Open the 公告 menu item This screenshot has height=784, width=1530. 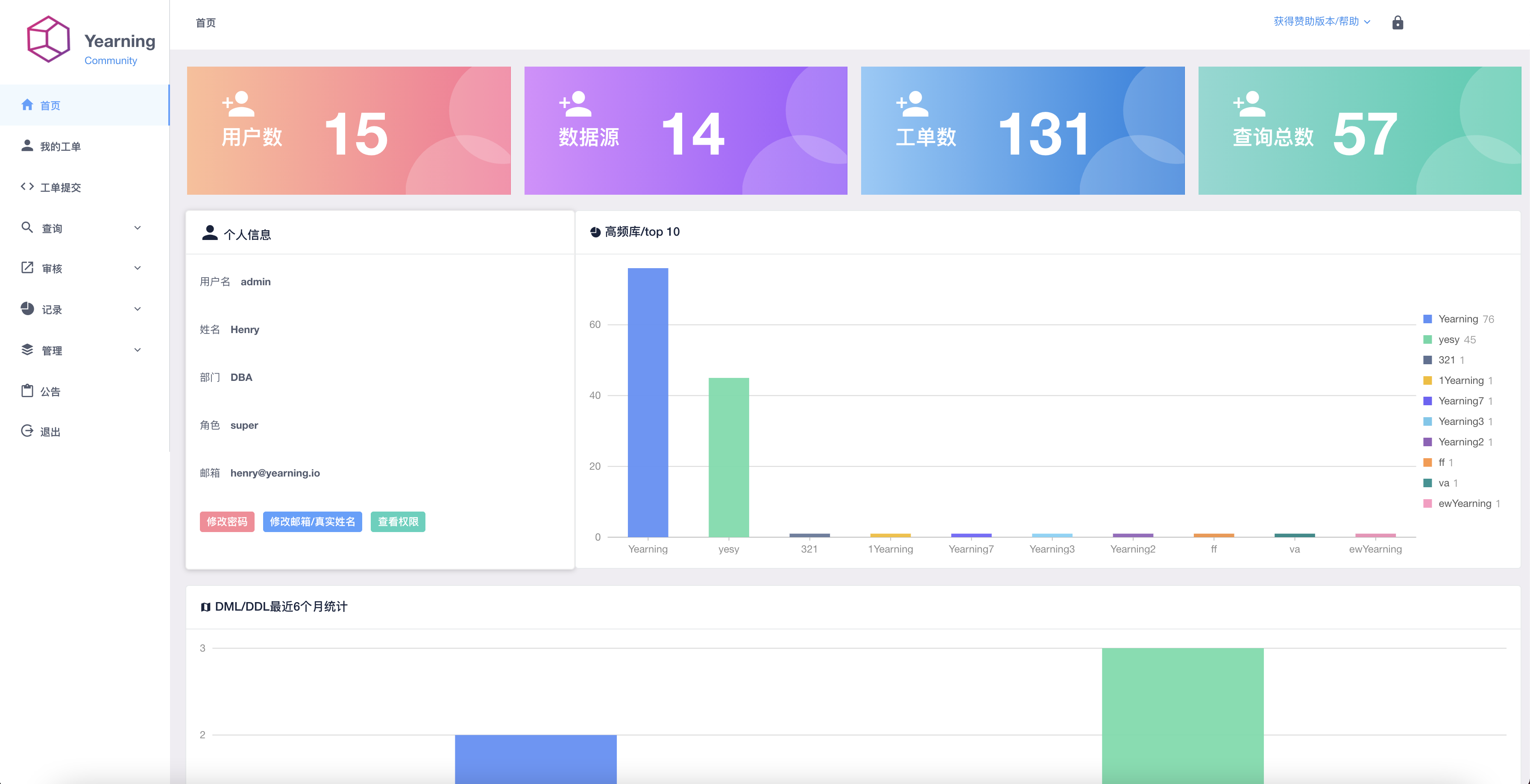[84, 392]
